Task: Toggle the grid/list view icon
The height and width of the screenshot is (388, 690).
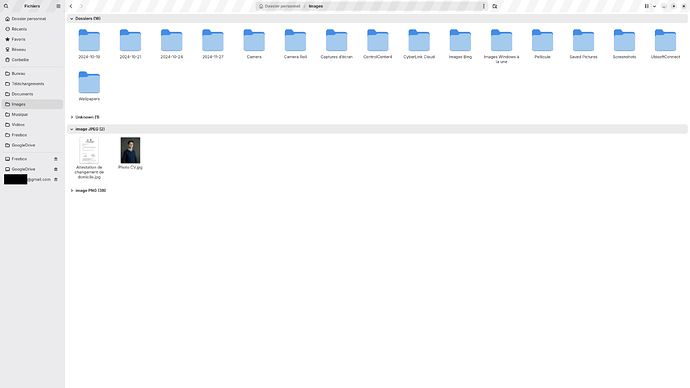Action: pyautogui.click(x=646, y=6)
